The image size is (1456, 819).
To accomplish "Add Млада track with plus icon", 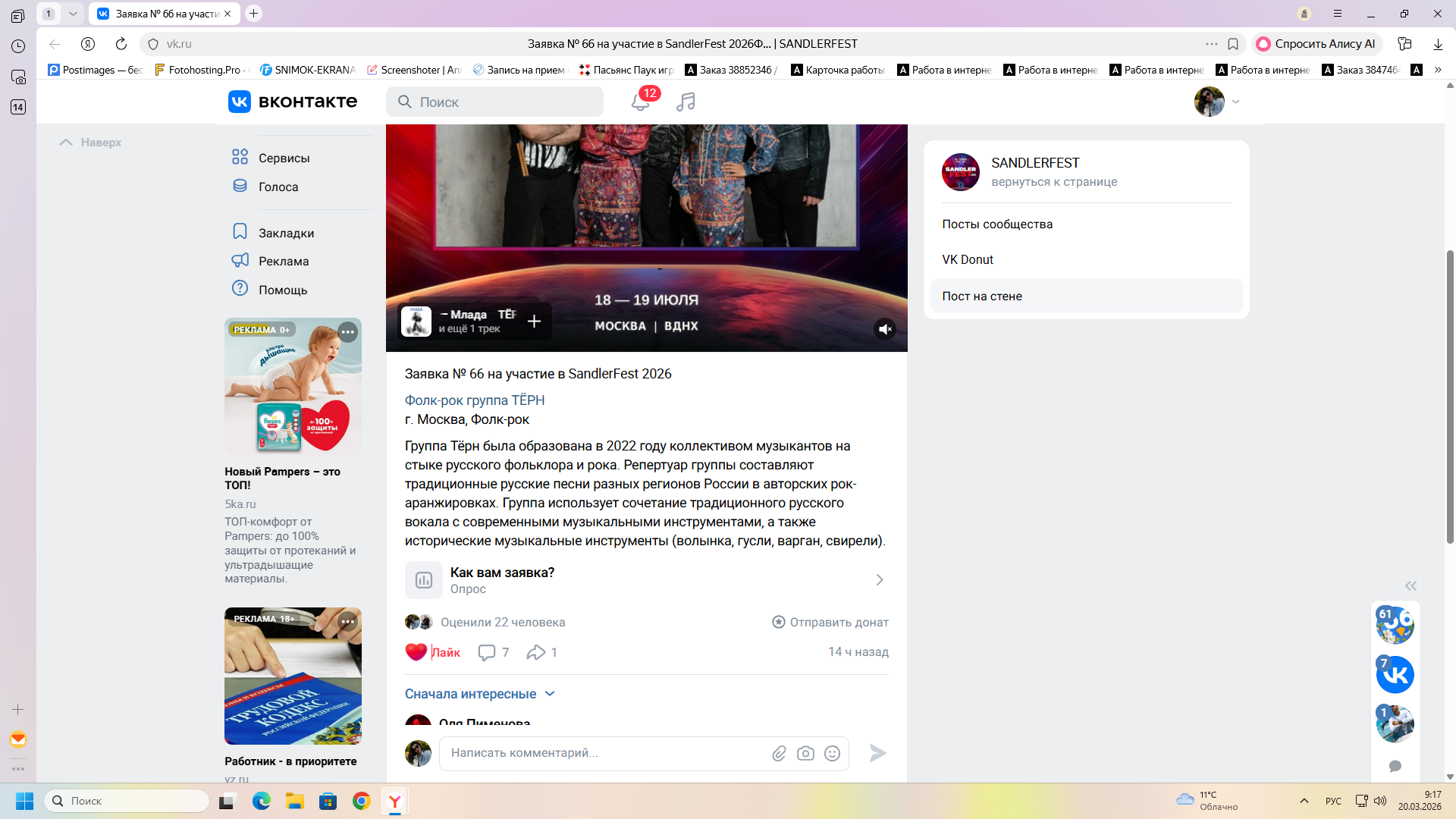I will pyautogui.click(x=534, y=322).
